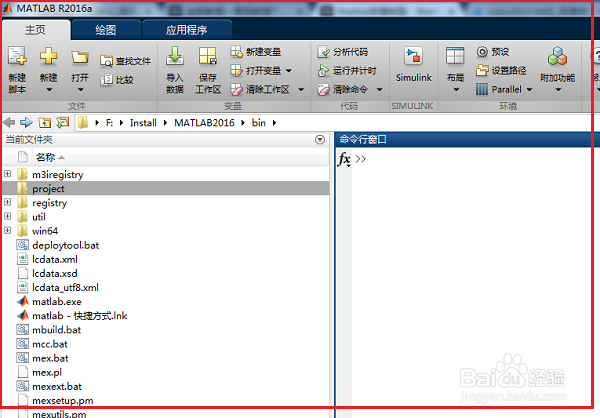Click the Layout (布局) icon
The width and height of the screenshot is (600, 418).
[455, 56]
